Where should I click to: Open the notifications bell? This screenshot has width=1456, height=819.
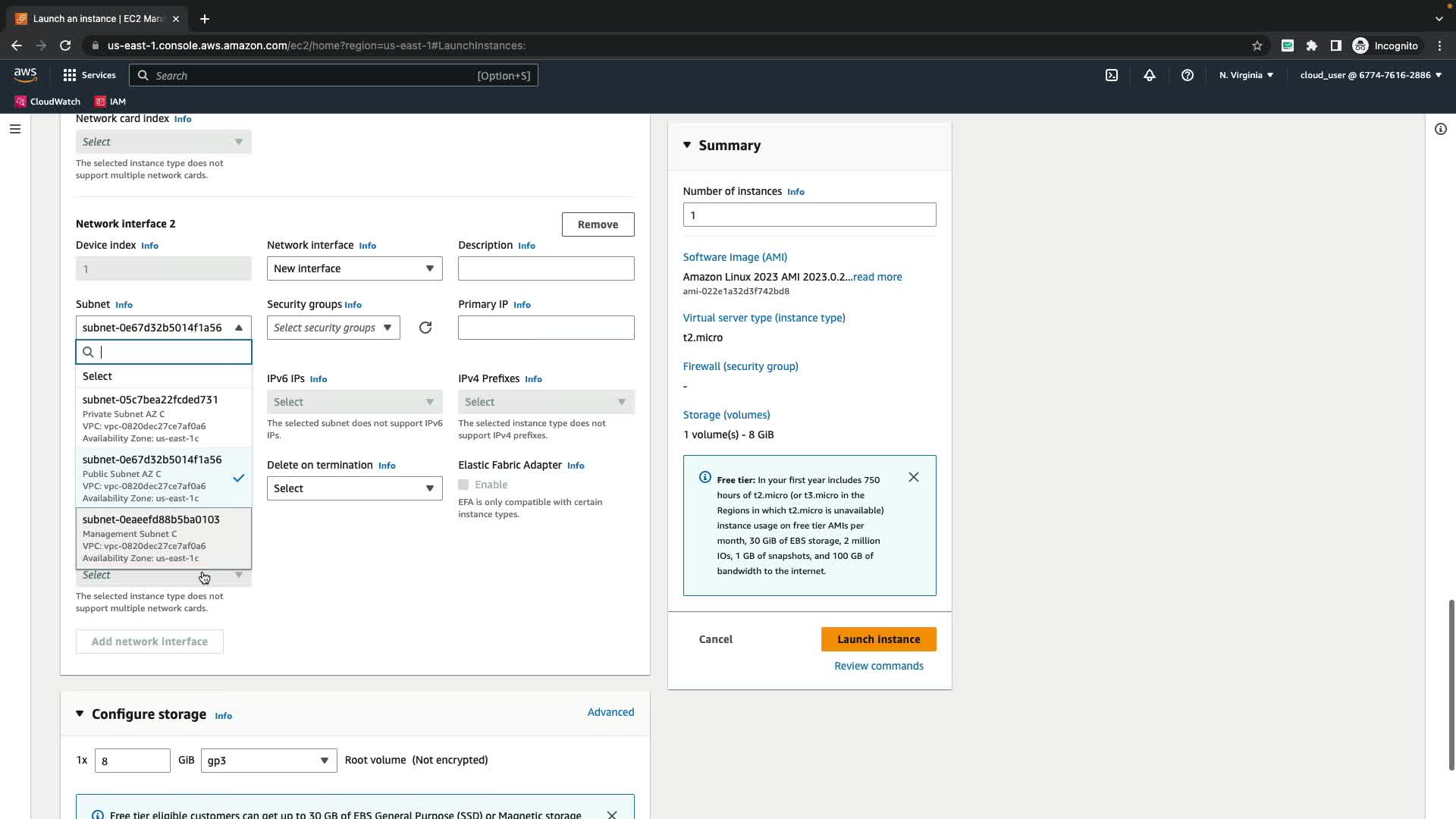(1150, 75)
